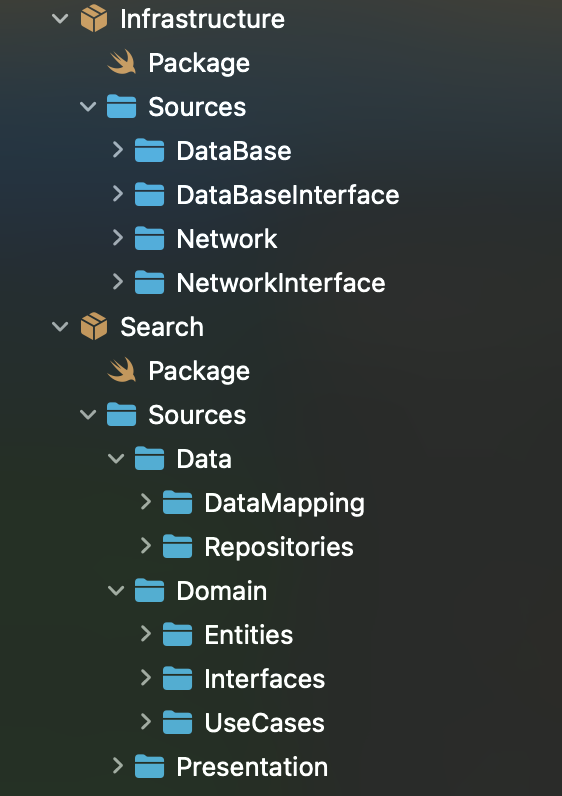Select the Infrastructure package label

[203, 19]
